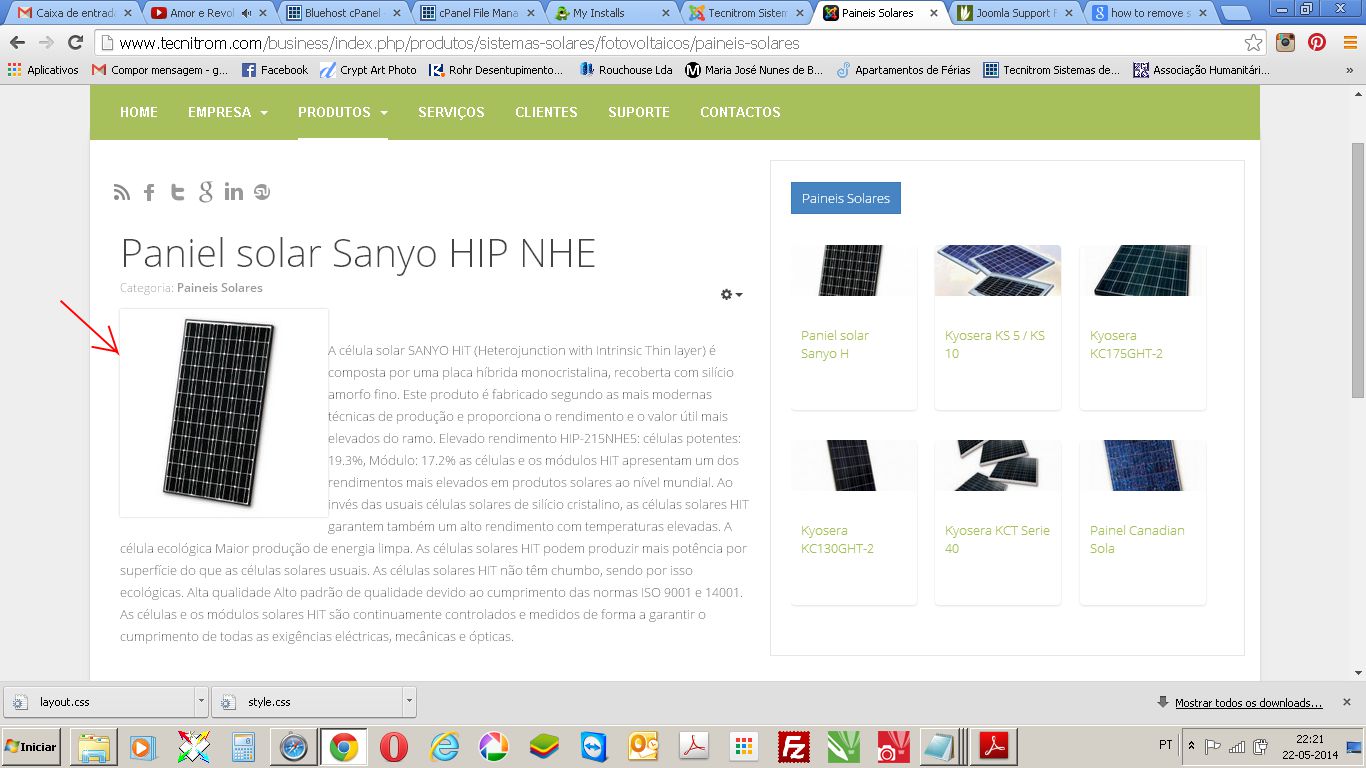This screenshot has height=768, width=1366.
Task: Open the CLIENTES menu item
Action: coord(546,112)
